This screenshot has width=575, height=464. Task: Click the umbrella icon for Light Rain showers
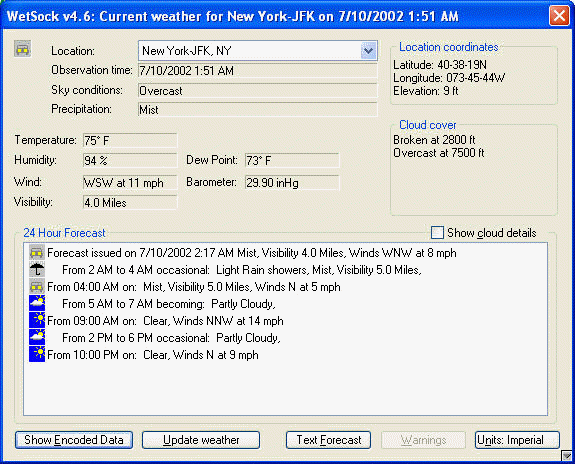[37, 270]
